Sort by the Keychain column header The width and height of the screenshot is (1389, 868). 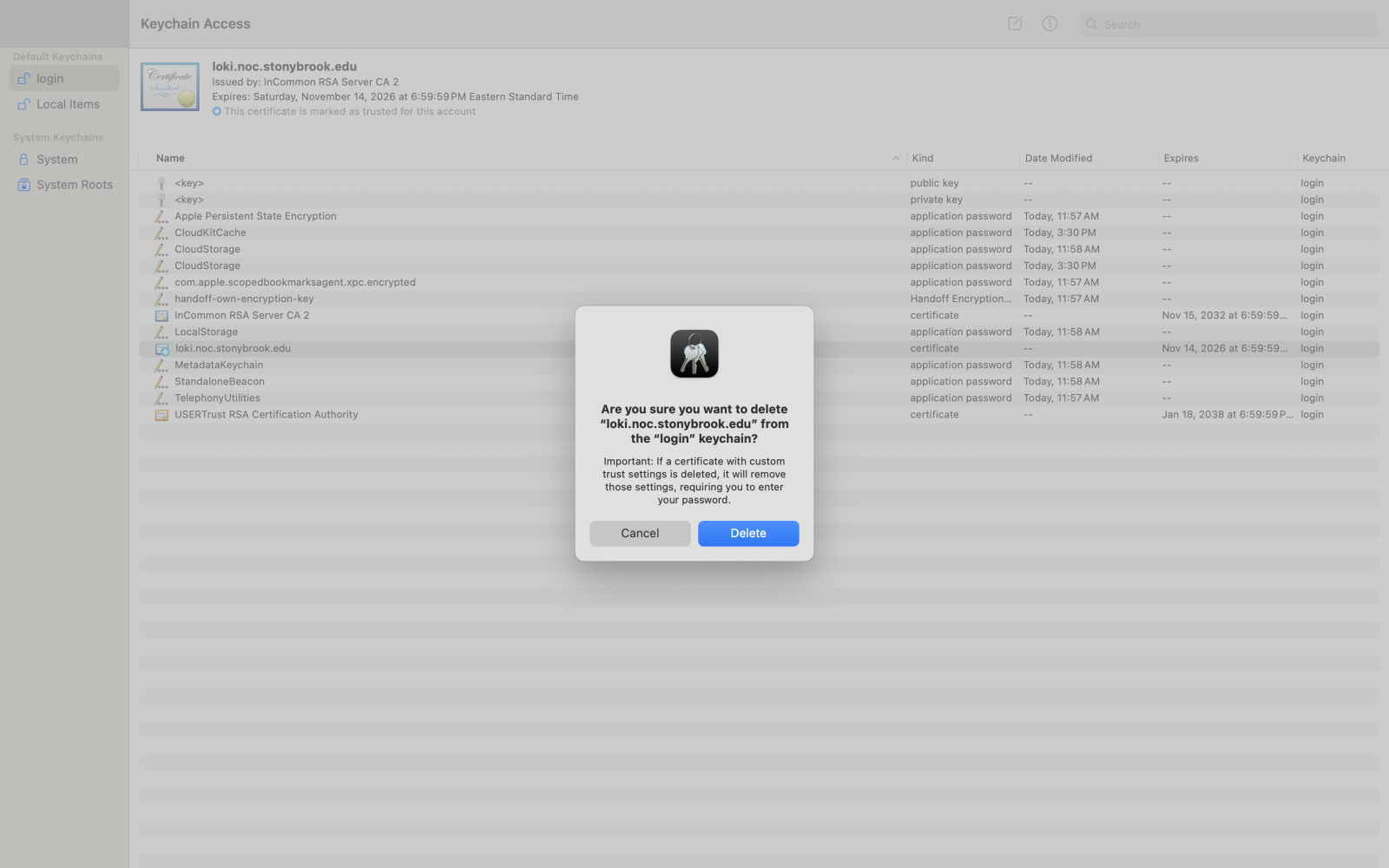click(x=1324, y=158)
